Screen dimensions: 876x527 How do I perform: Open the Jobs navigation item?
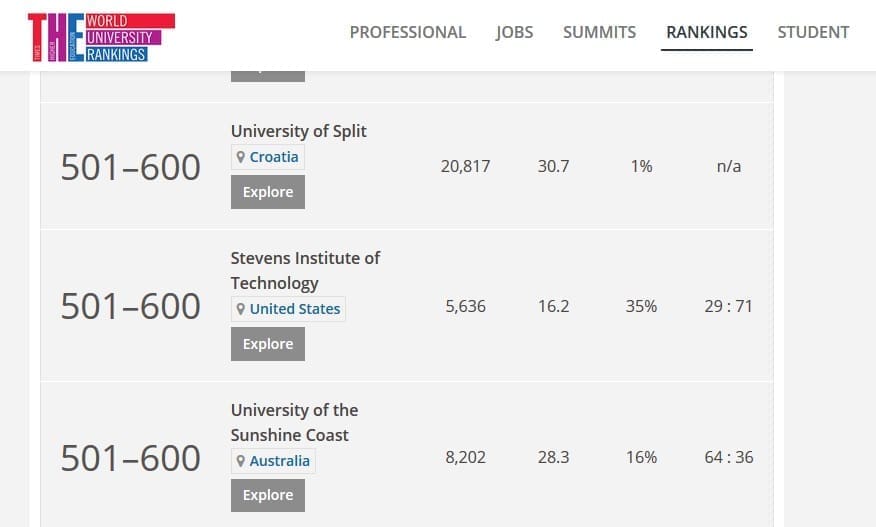(514, 32)
